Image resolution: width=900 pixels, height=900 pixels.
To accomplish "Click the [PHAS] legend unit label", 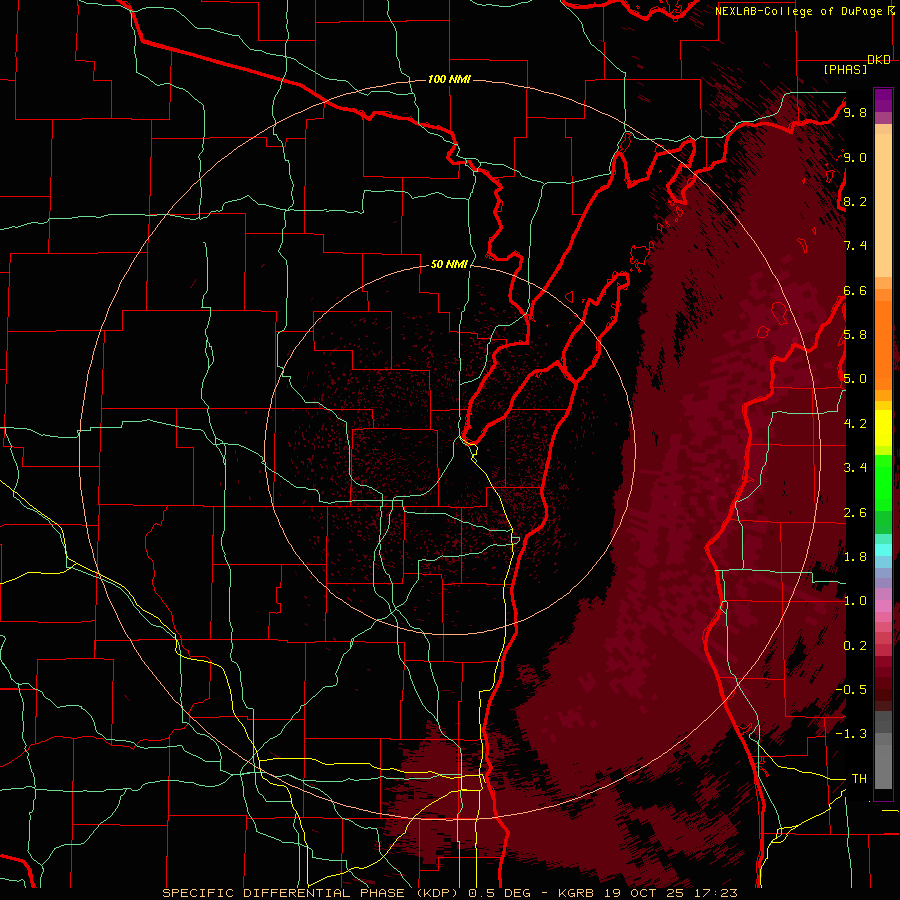I will [x=845, y=69].
